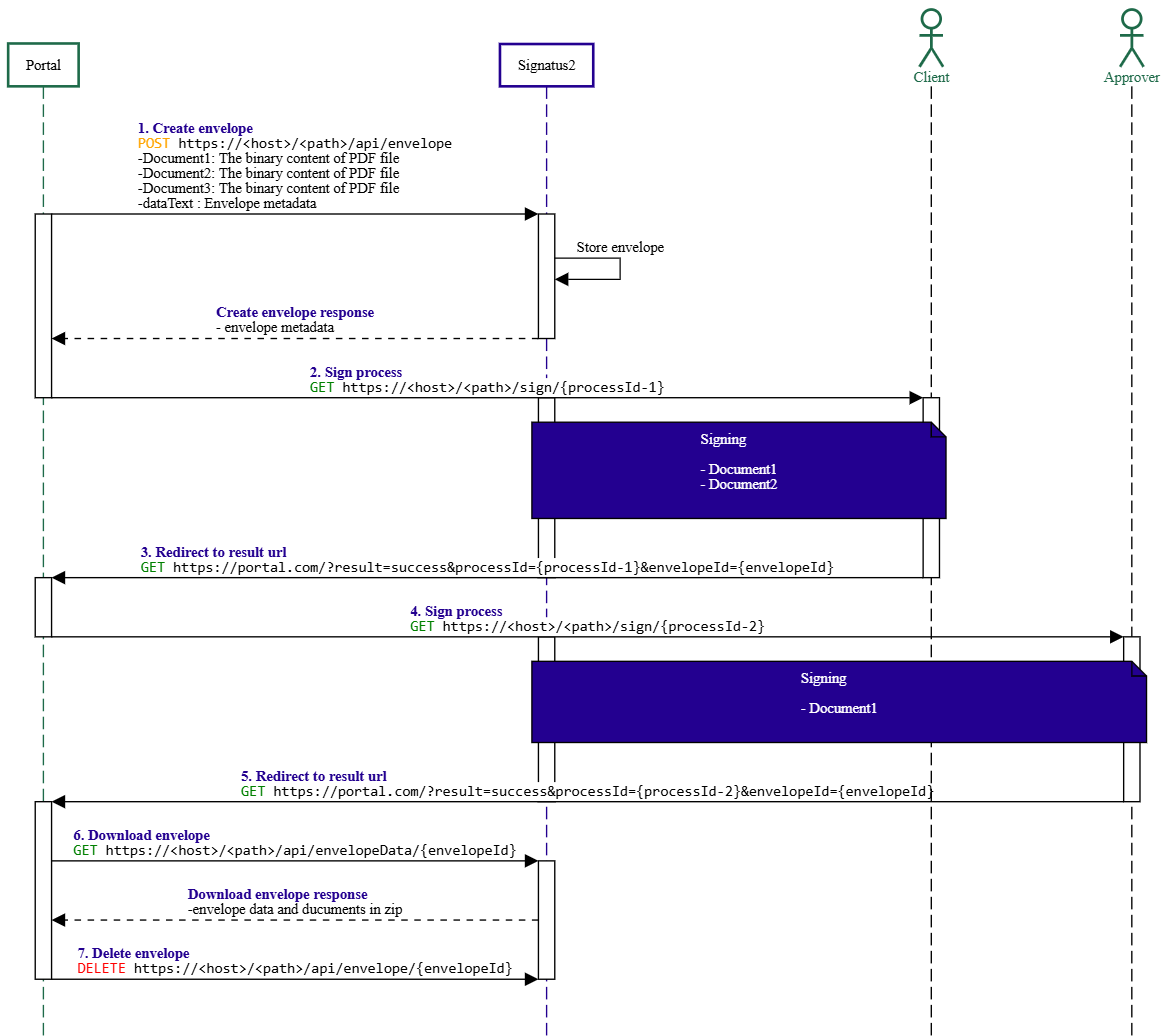The width and height of the screenshot is (1168, 1036).
Task: Click the "6. Download envelope" heading
Action: (141, 835)
